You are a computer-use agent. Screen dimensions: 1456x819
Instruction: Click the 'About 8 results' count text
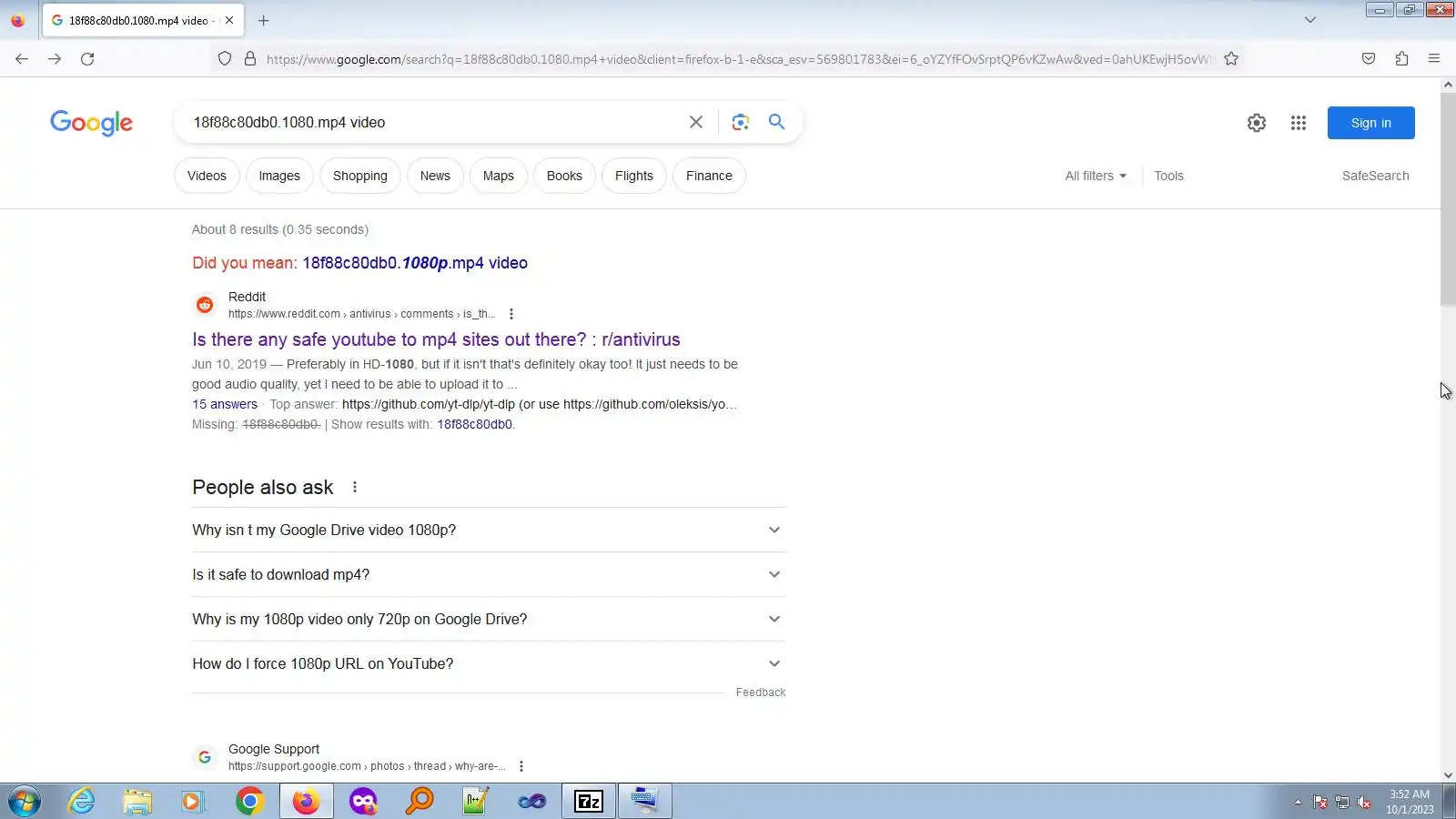(280, 229)
